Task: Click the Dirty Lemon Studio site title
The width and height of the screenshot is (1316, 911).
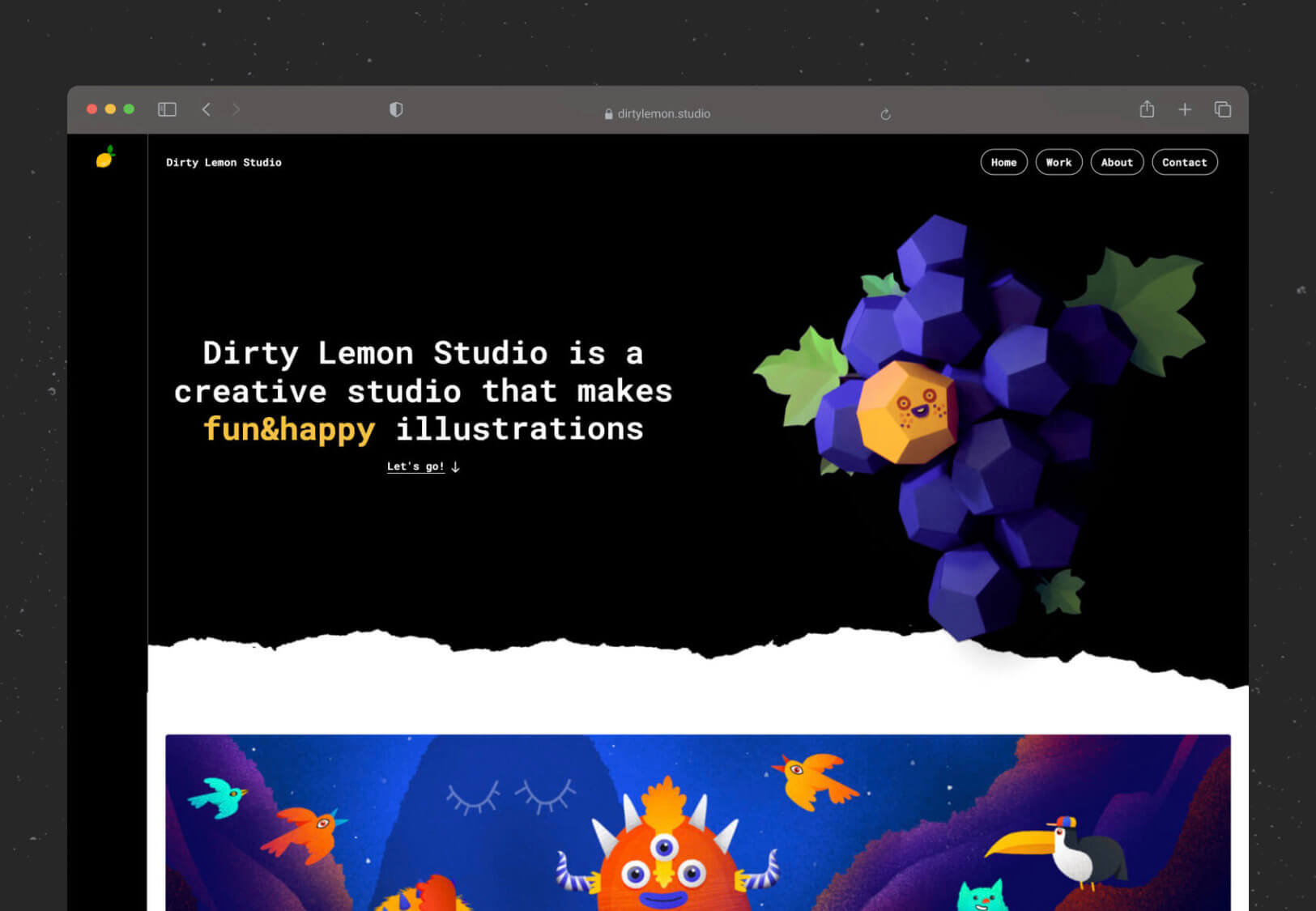Action: tap(224, 162)
